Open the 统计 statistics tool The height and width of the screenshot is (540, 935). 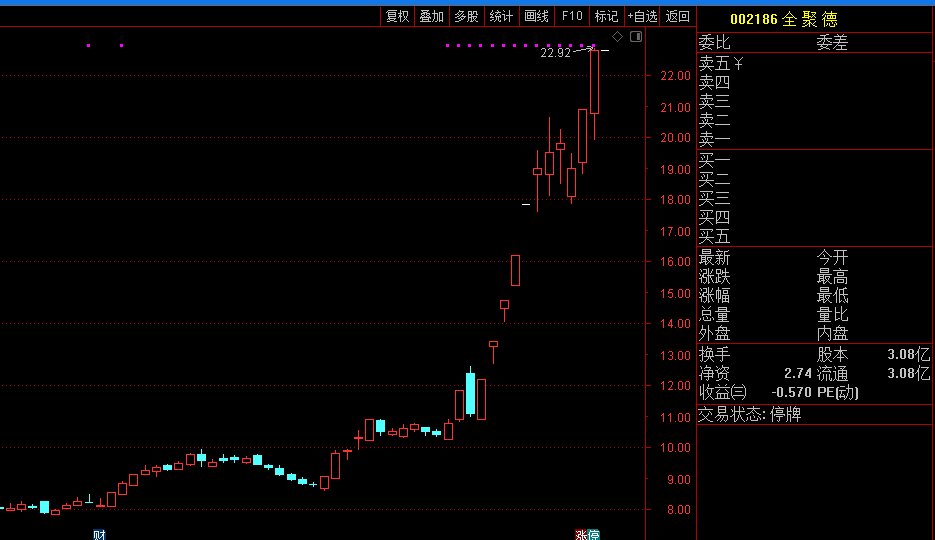(501, 17)
